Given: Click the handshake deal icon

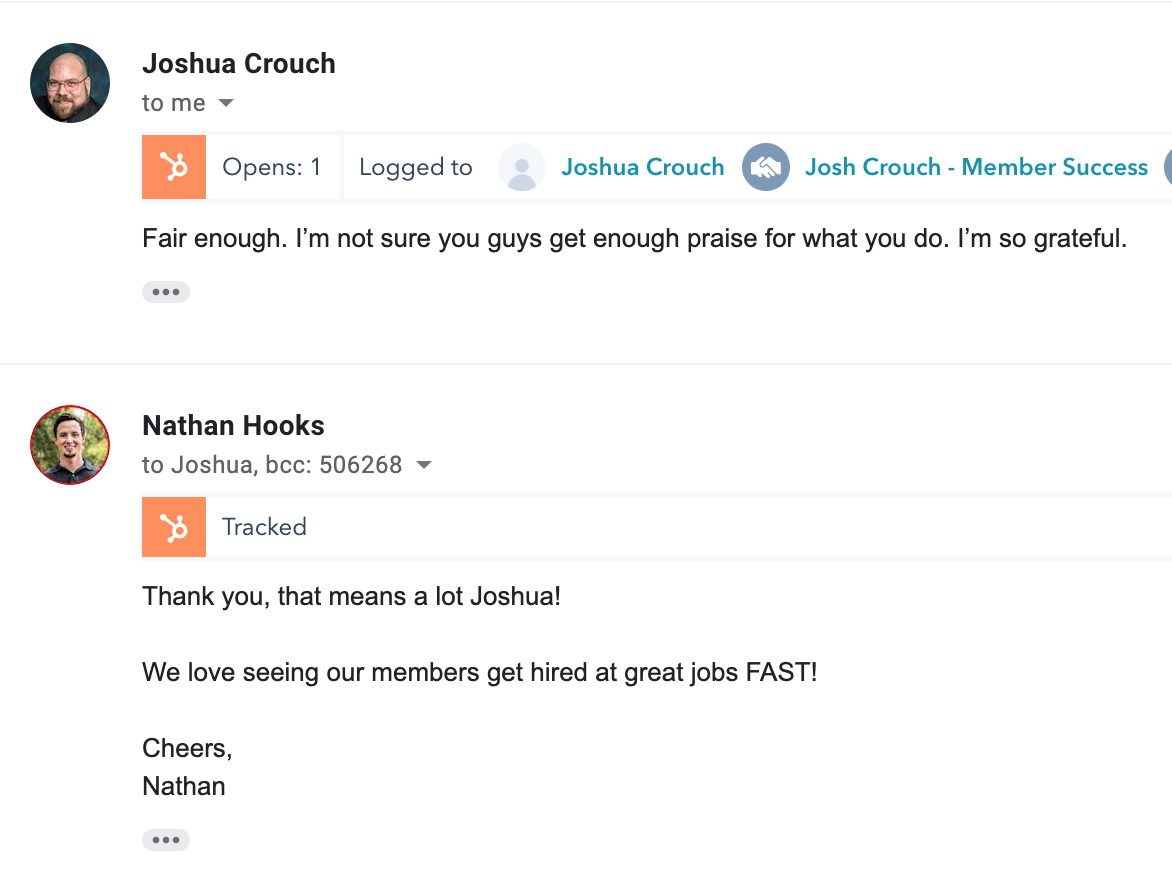Looking at the screenshot, I should pyautogui.click(x=765, y=167).
